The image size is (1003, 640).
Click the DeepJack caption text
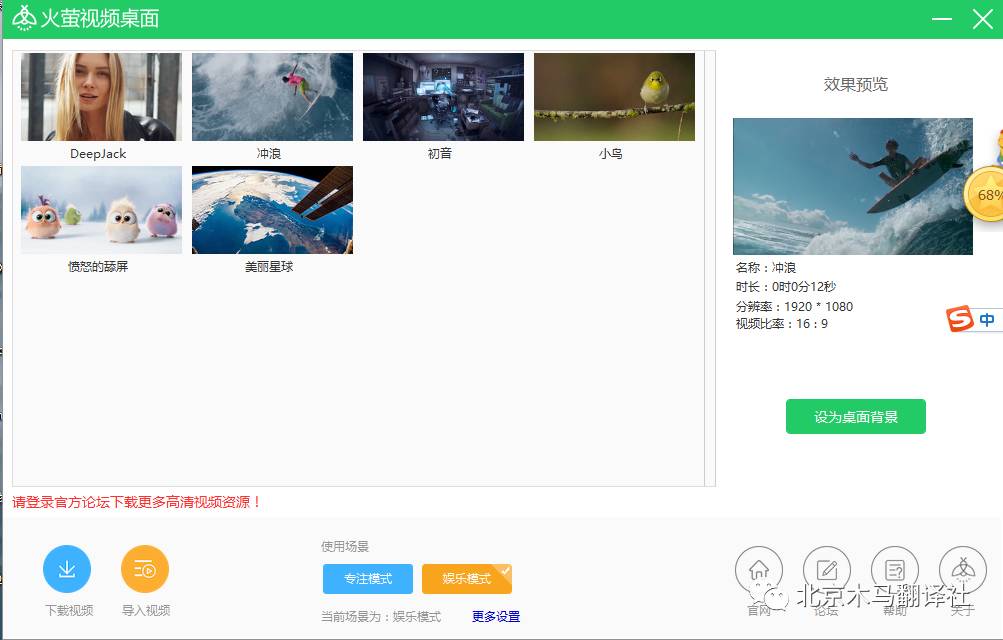coord(98,153)
